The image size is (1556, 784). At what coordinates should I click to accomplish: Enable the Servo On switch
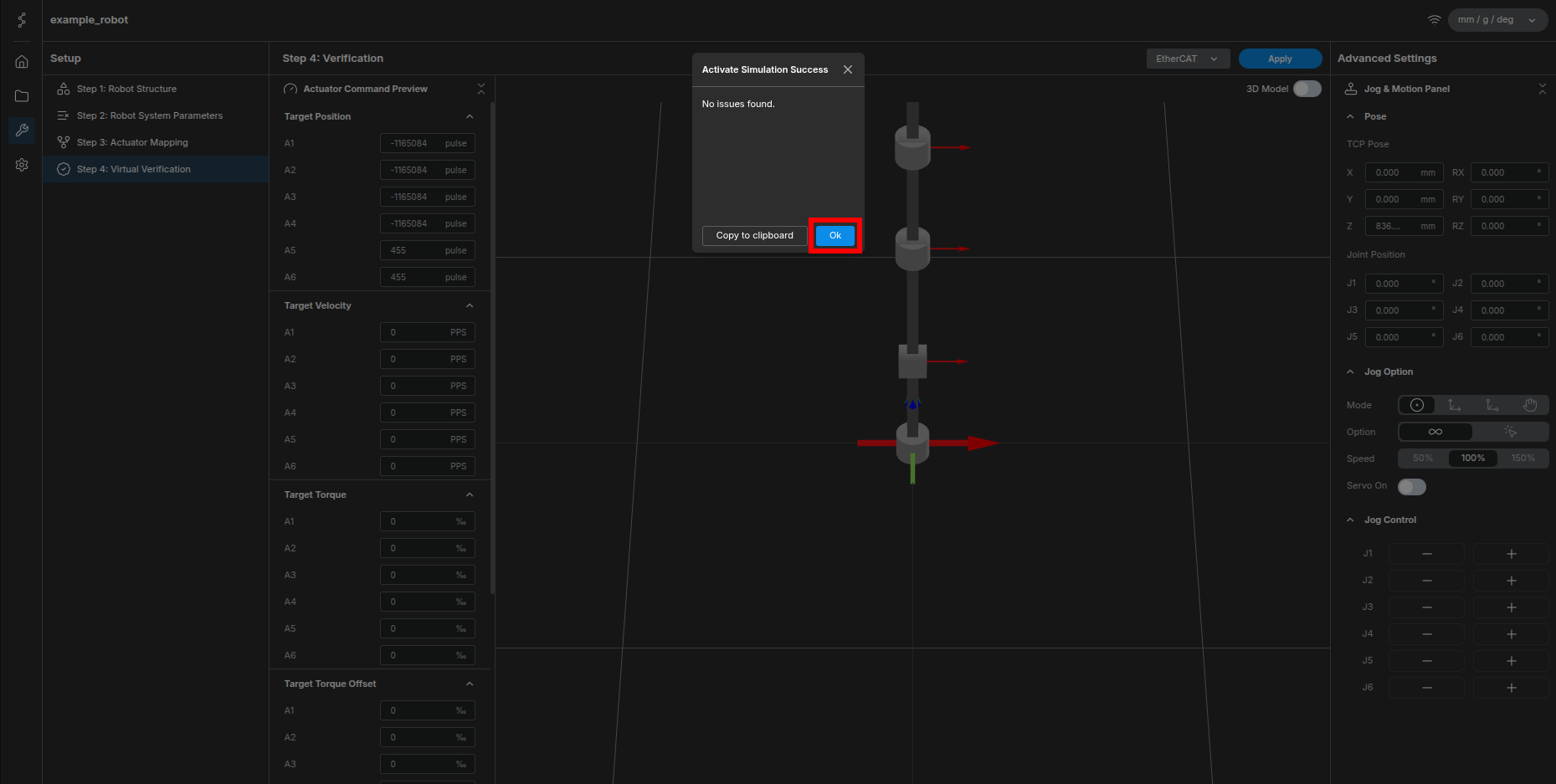[1411, 486]
